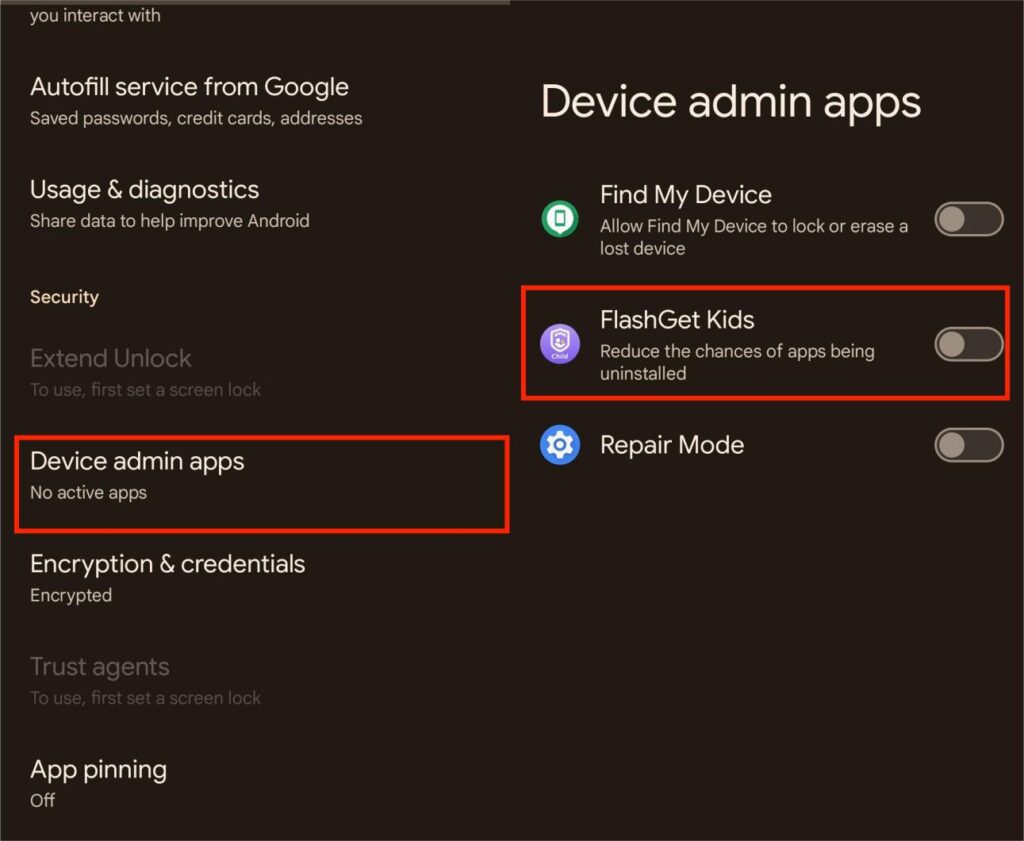Click the lock symbol inside Find My Device icon

559,218
